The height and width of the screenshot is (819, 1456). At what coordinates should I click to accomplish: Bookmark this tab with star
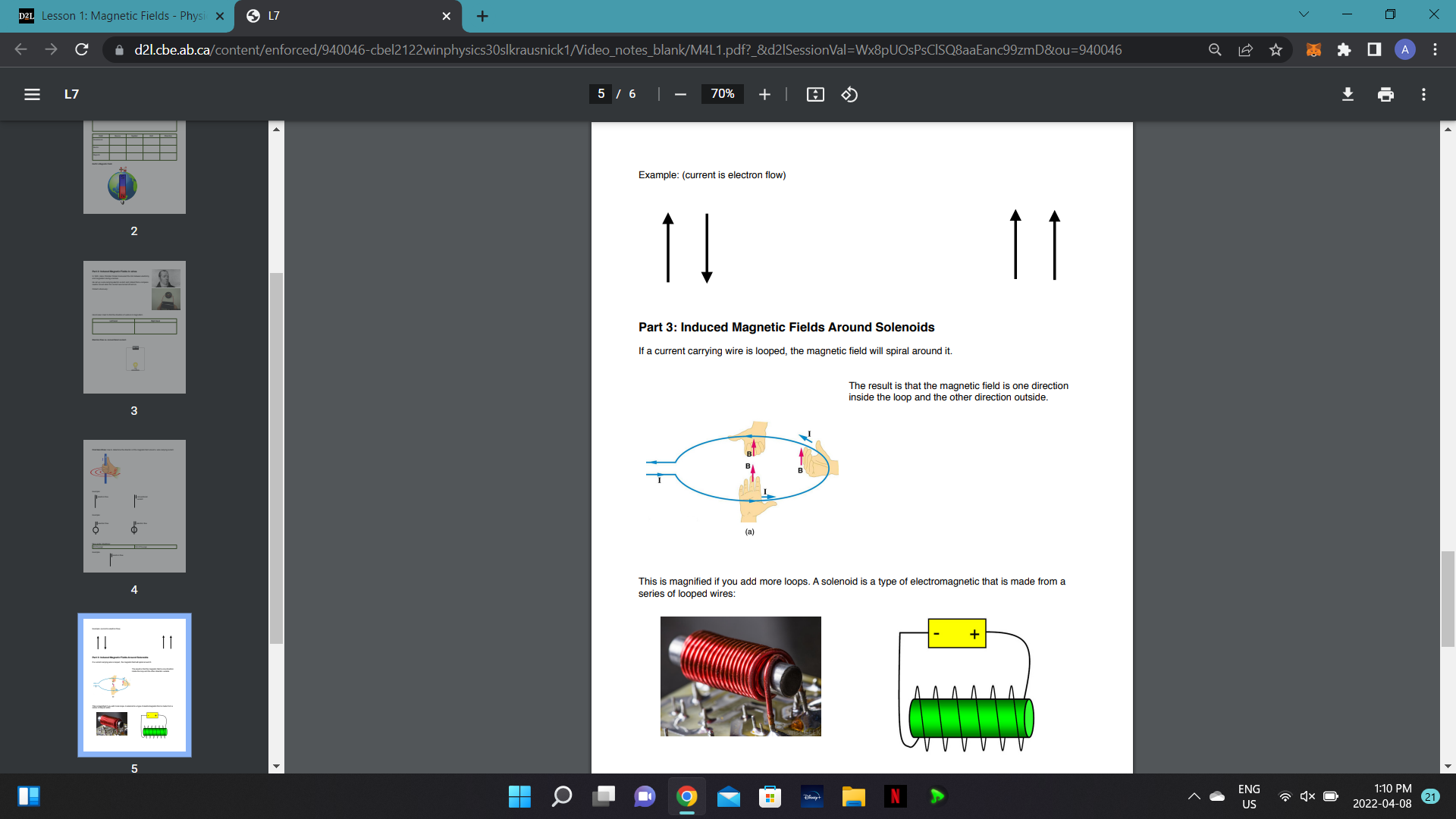click(1276, 49)
